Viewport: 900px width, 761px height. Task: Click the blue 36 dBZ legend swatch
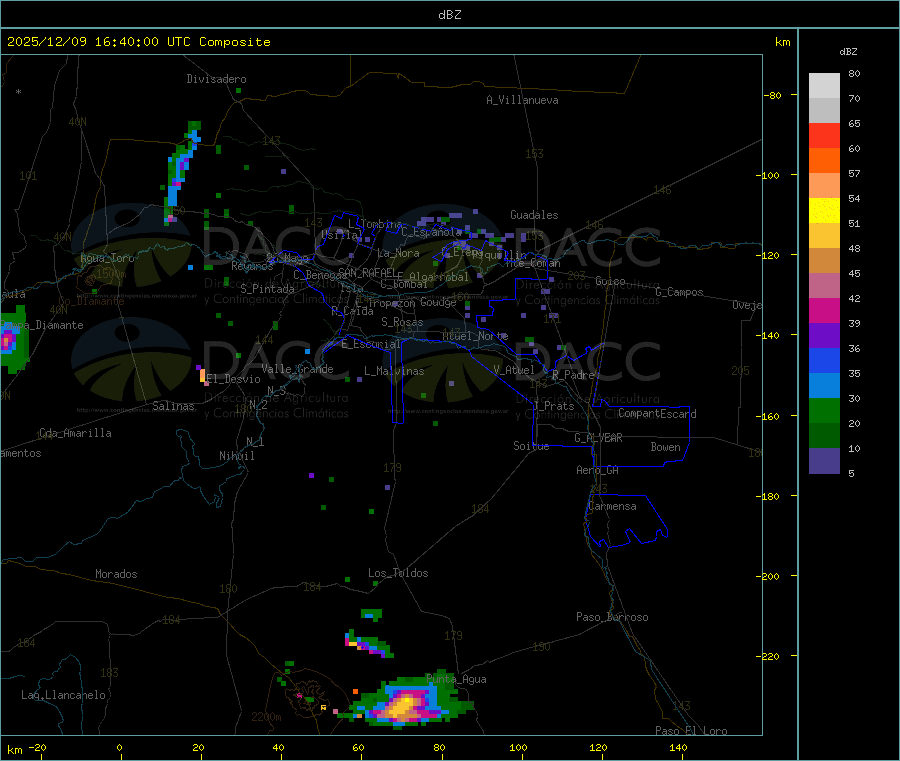pos(824,360)
